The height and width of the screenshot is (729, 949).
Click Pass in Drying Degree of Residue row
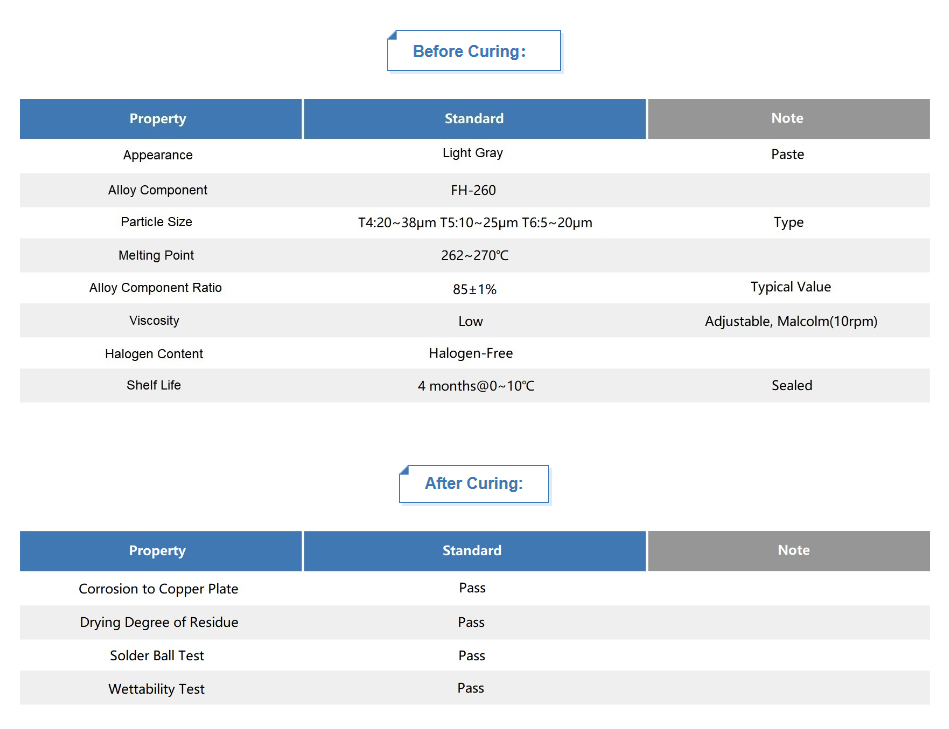point(471,623)
